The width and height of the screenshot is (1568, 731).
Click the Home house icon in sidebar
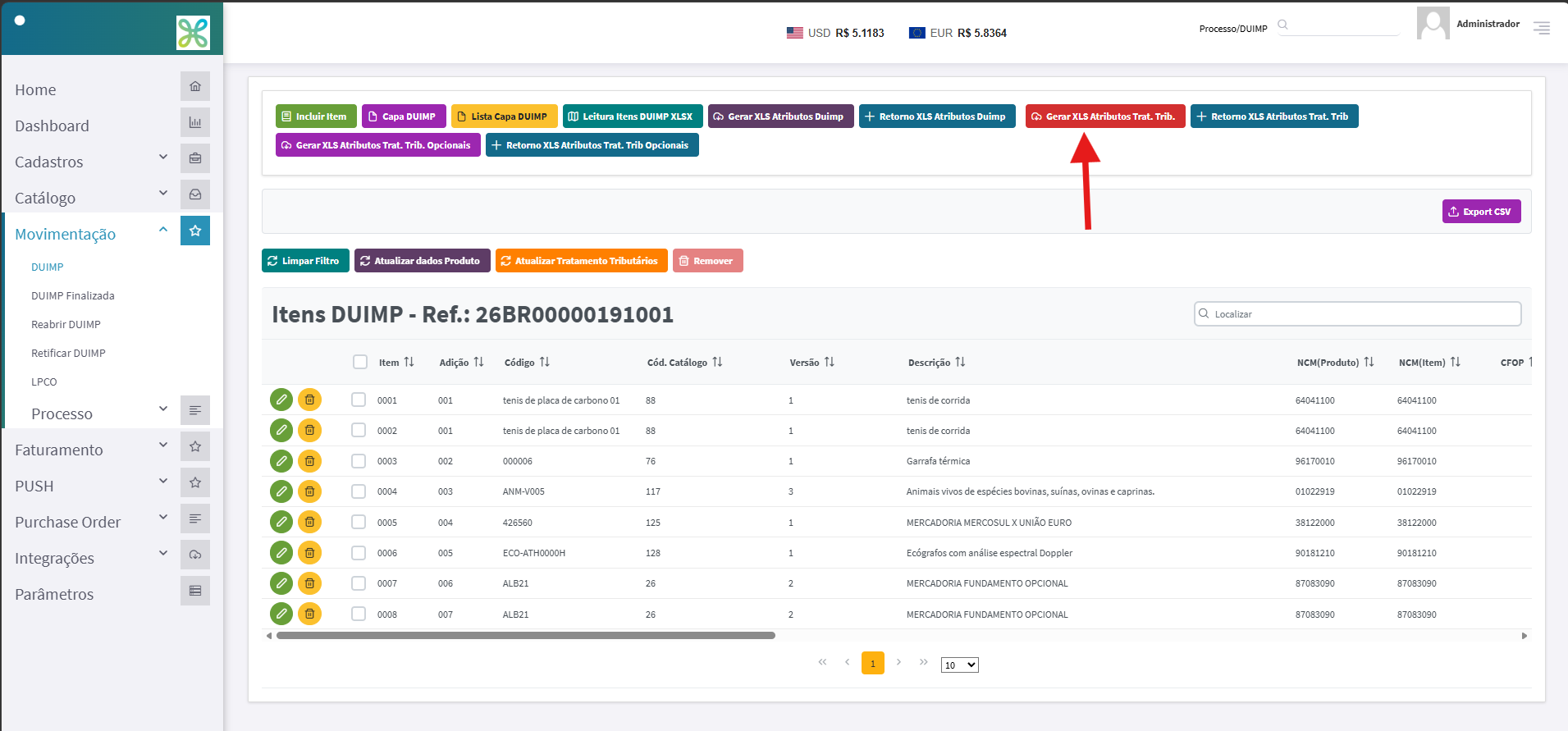[195, 86]
